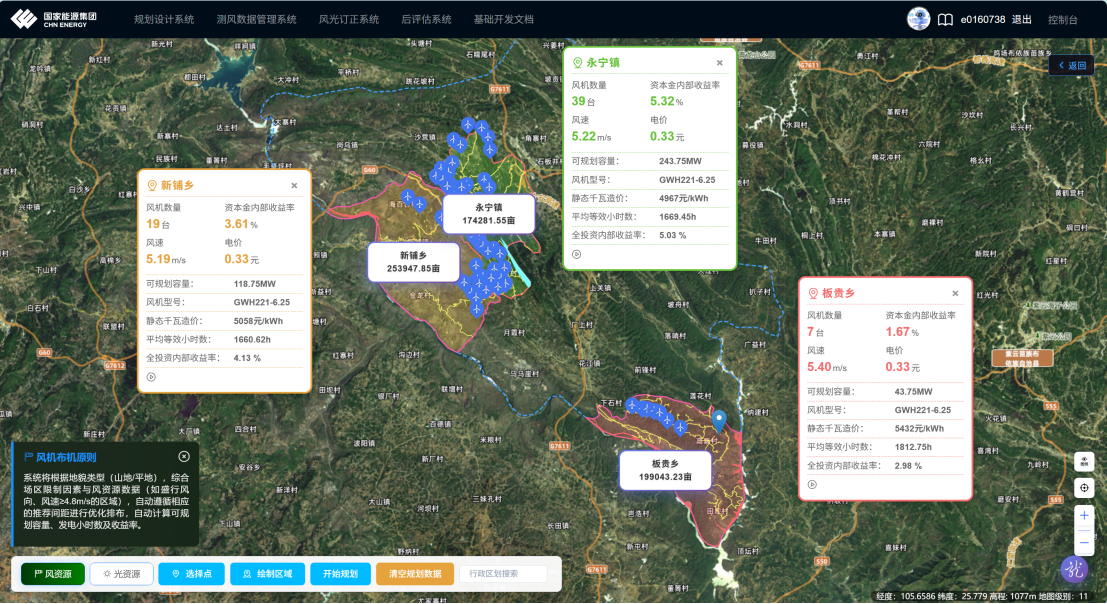This screenshot has width=1107, height=604.
Task: Zoom out the map with minus
Action: pyautogui.click(x=1084, y=542)
